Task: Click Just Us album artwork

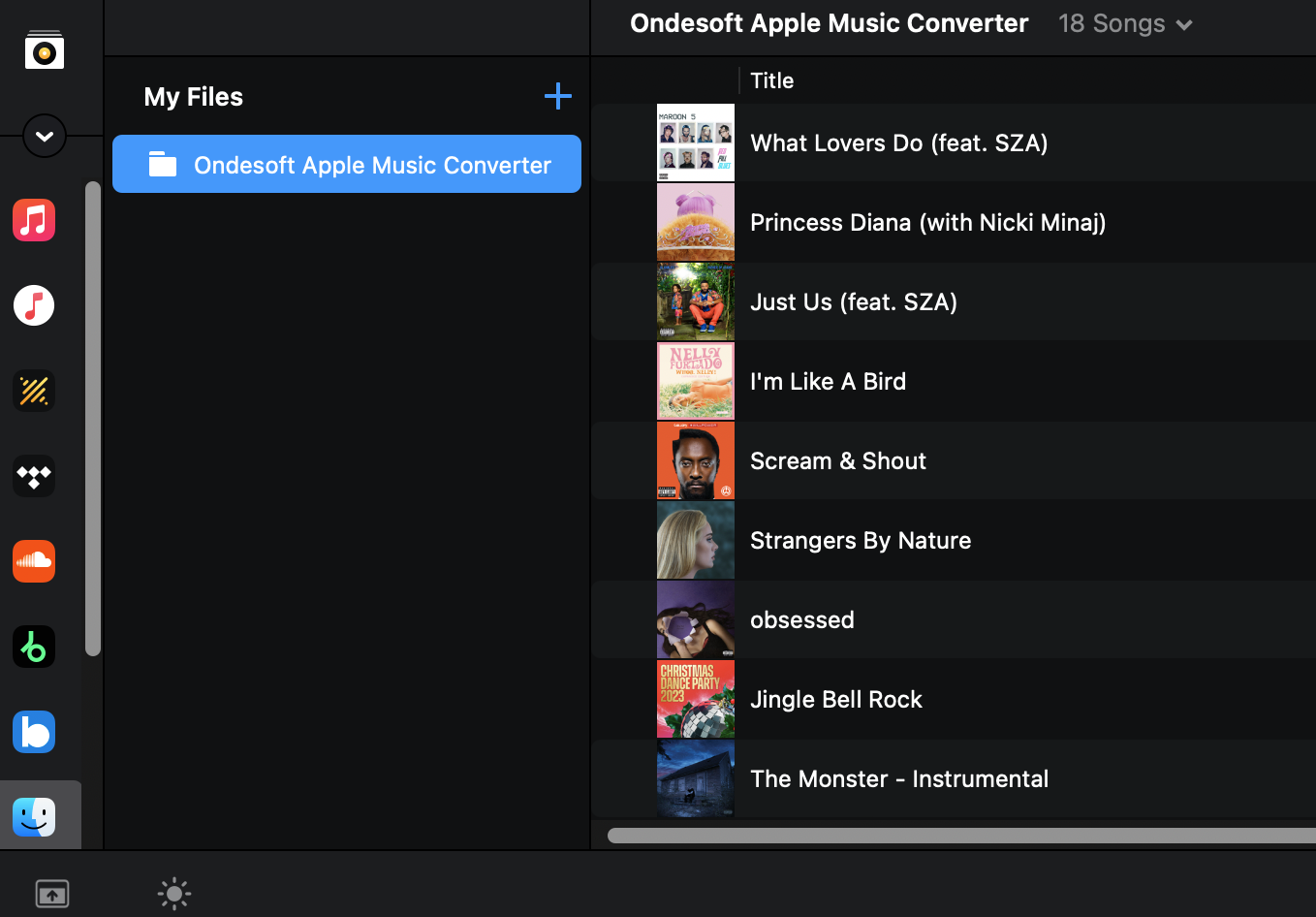Action: [696, 301]
